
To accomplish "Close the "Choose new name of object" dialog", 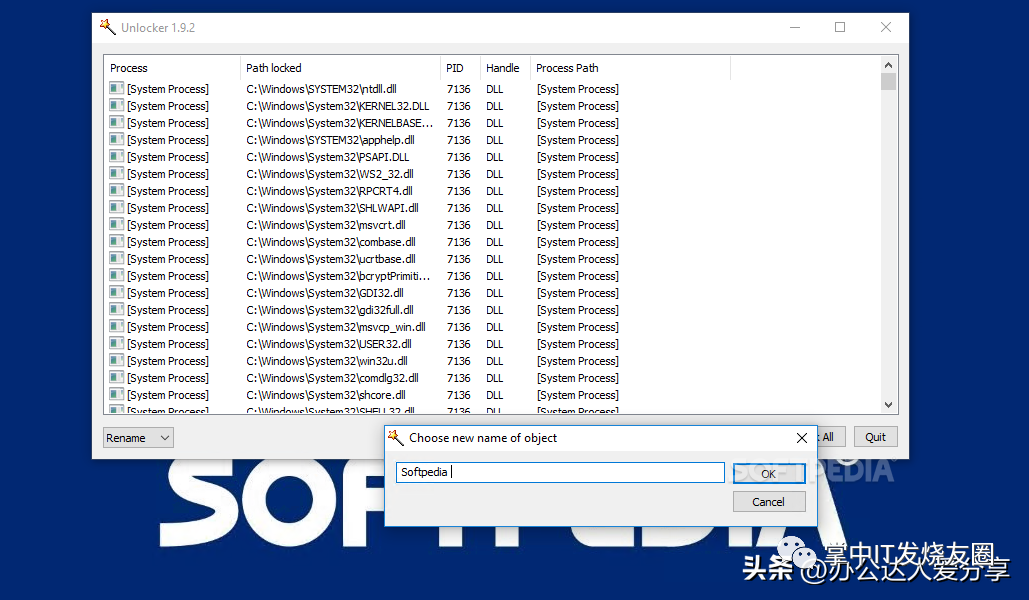I will tap(802, 438).
